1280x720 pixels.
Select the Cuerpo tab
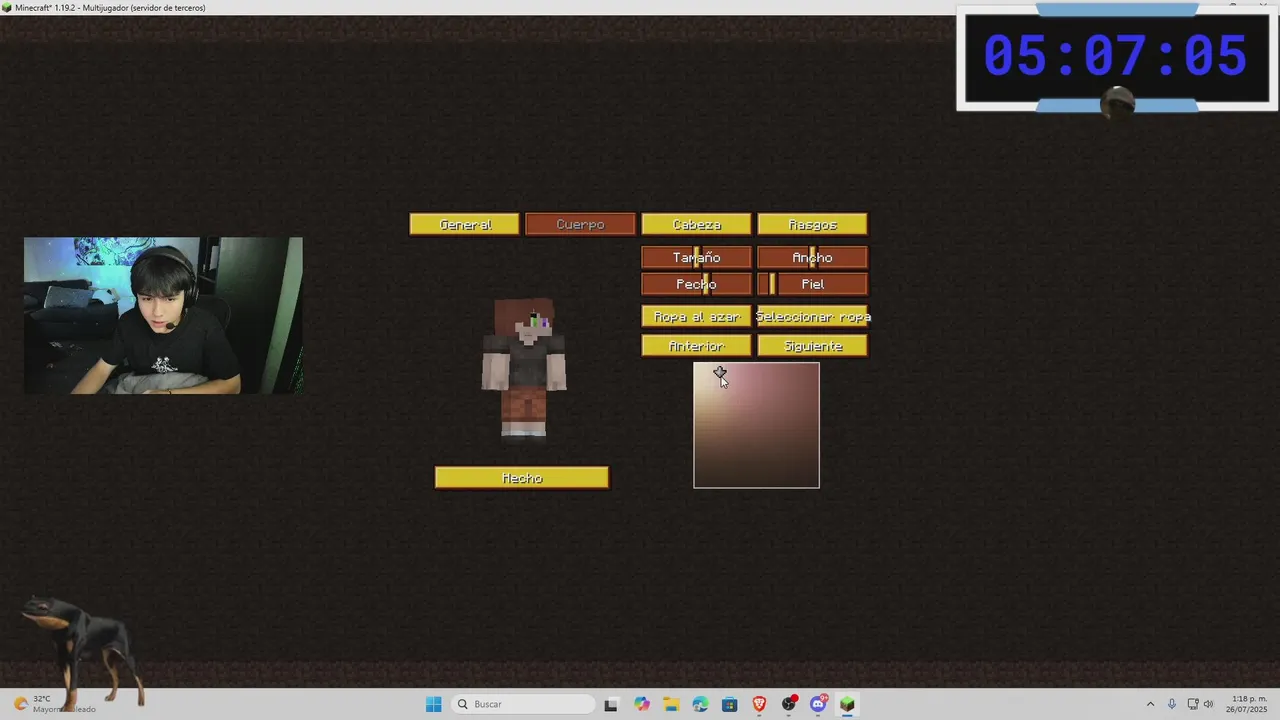click(x=580, y=225)
